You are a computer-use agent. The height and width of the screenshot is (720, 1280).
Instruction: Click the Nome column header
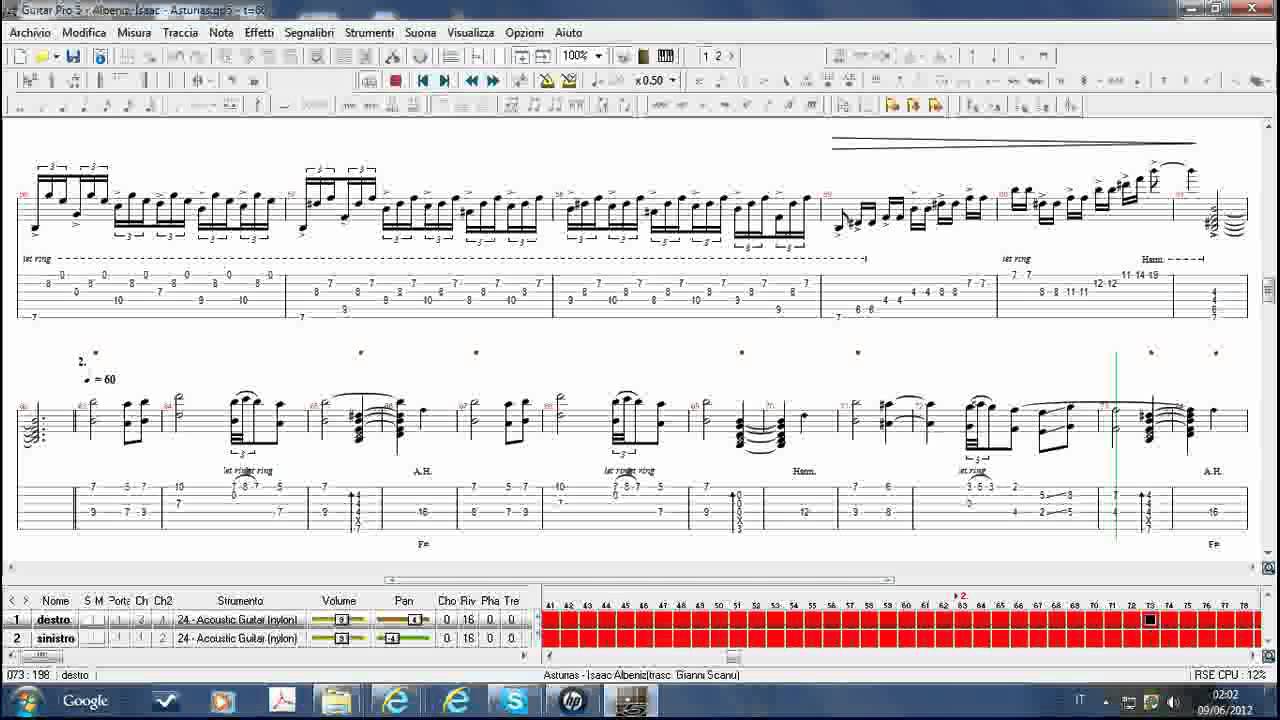[x=56, y=601]
